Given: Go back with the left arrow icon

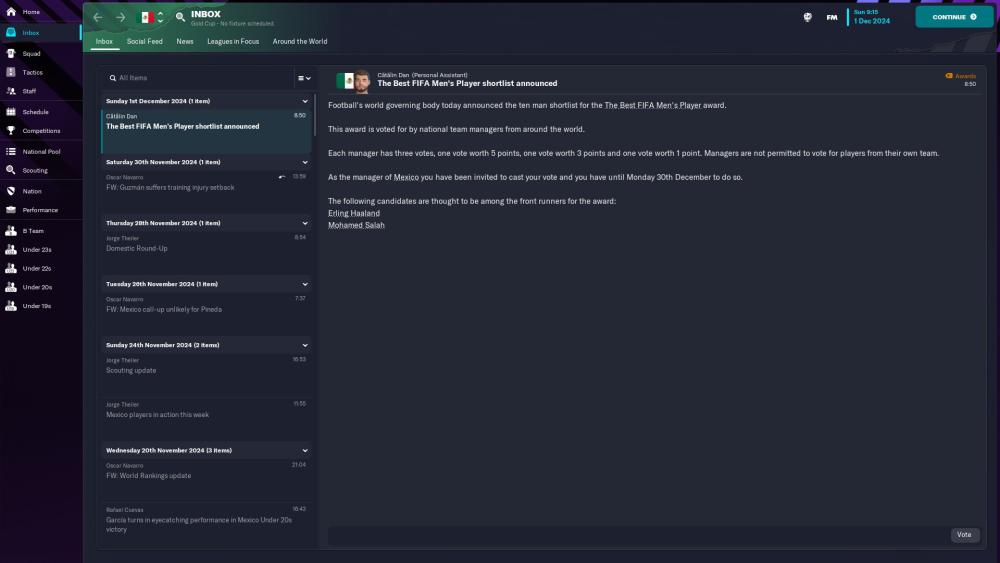Looking at the screenshot, I should point(98,17).
